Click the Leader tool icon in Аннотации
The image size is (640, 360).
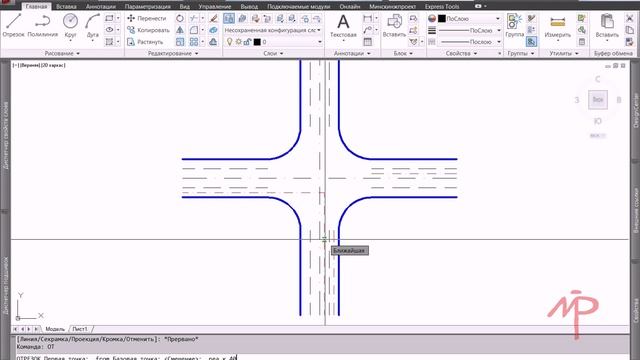367,30
